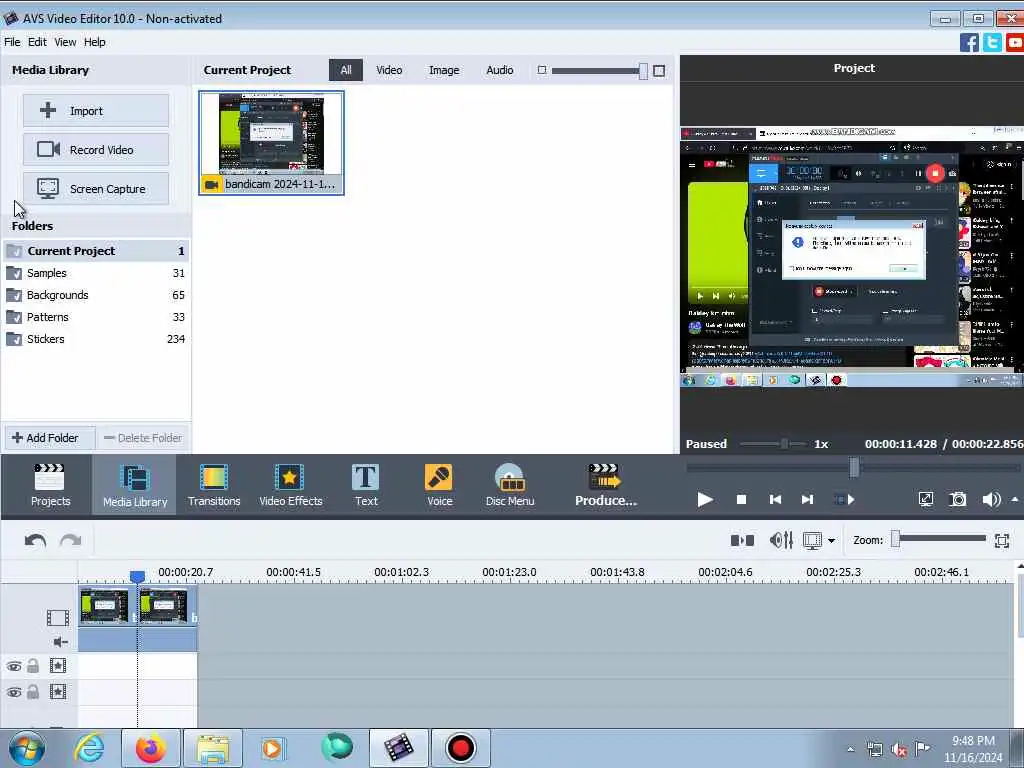Open the Transitions tool

(214, 485)
